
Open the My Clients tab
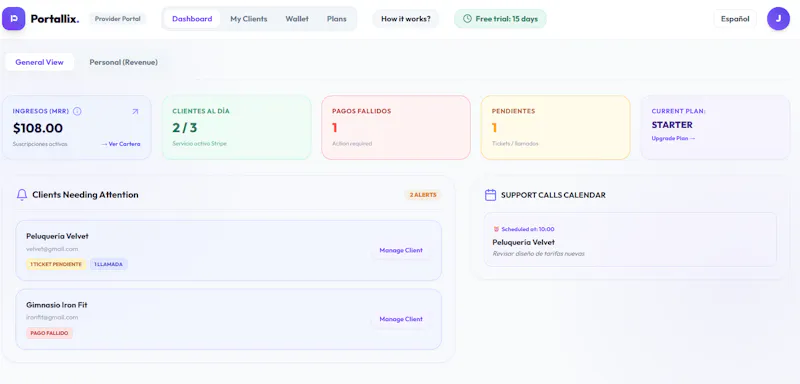click(248, 19)
